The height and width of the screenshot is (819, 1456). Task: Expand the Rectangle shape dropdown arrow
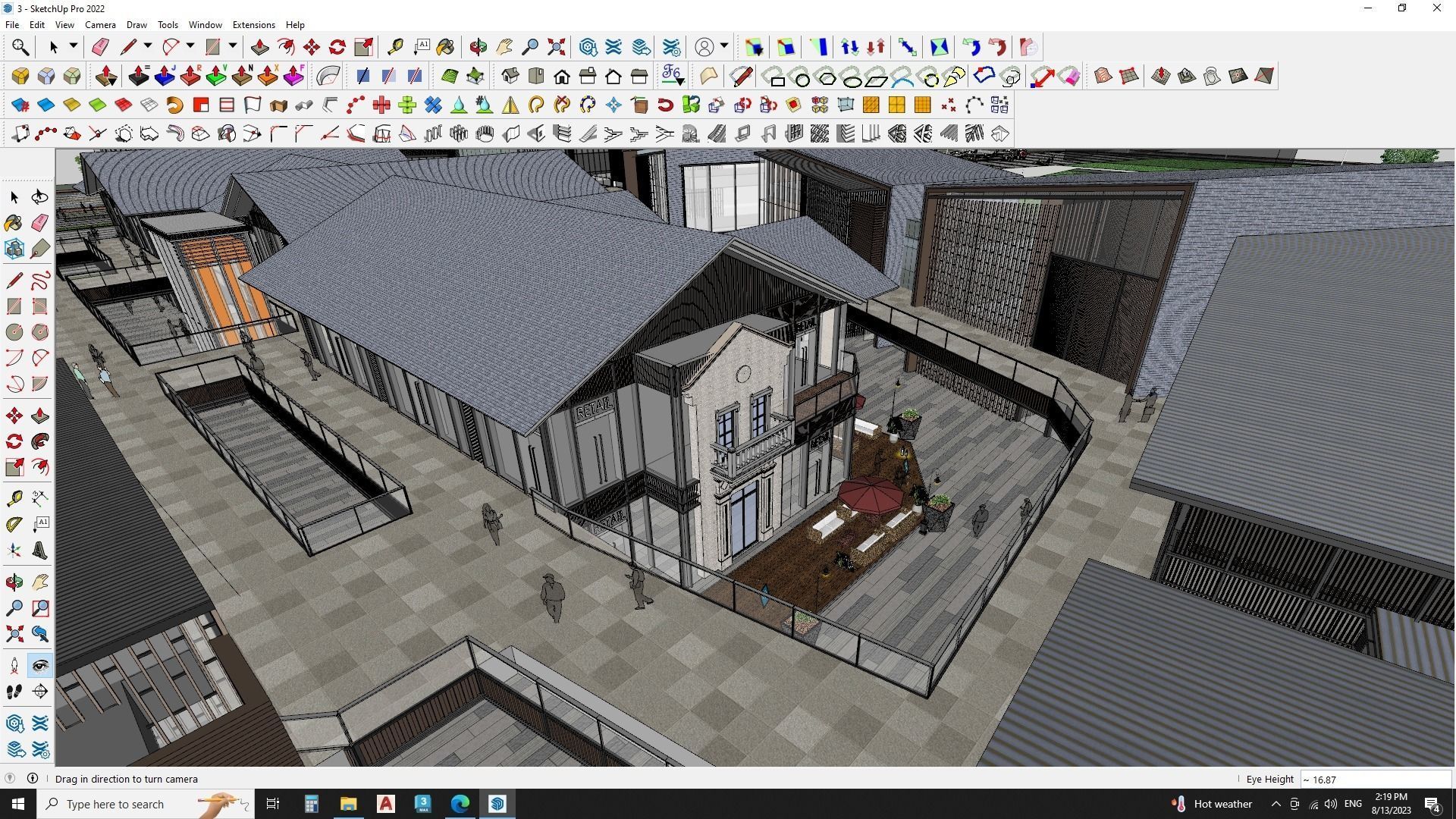click(x=233, y=46)
